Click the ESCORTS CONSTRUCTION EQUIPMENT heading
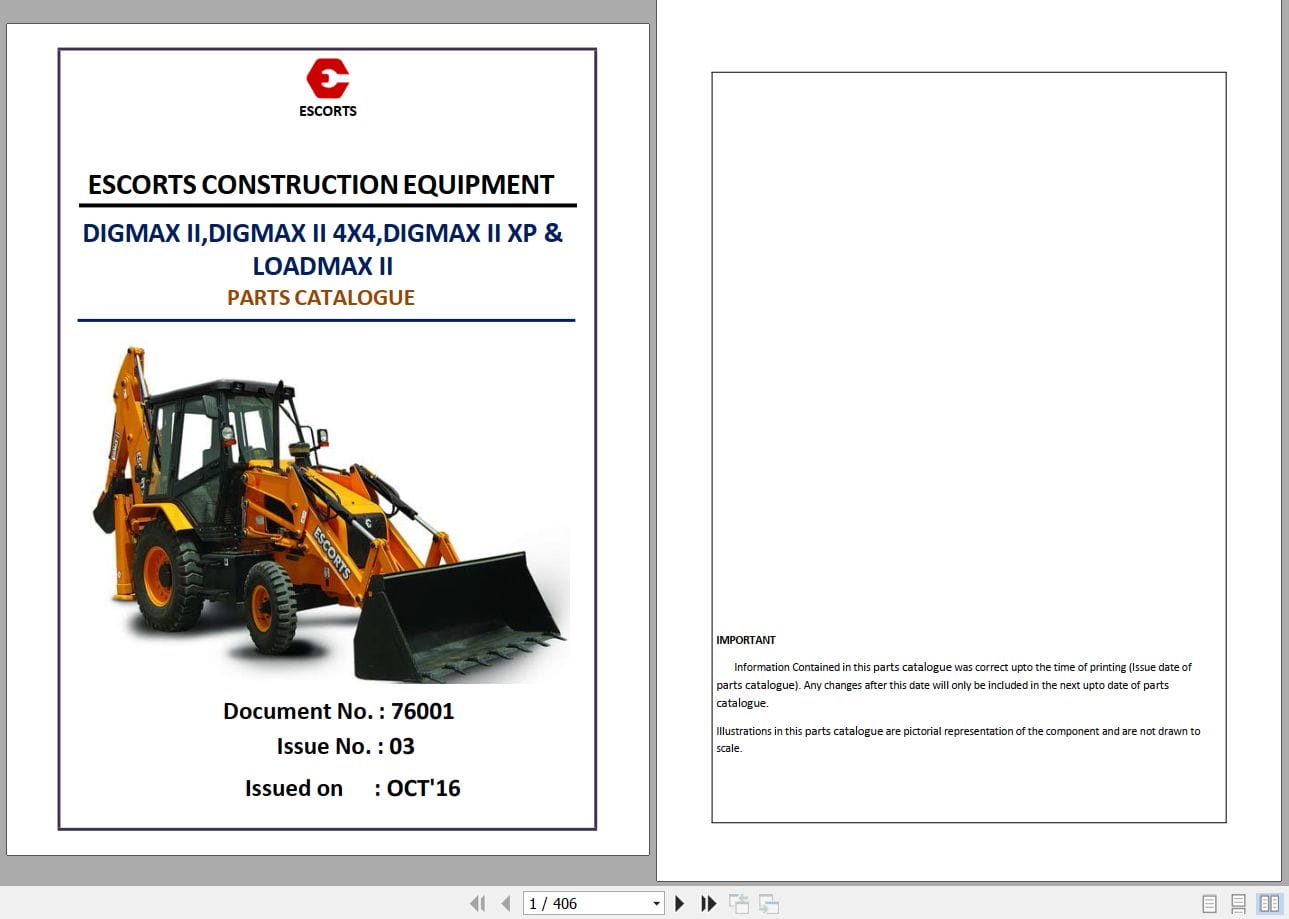 tap(321, 184)
